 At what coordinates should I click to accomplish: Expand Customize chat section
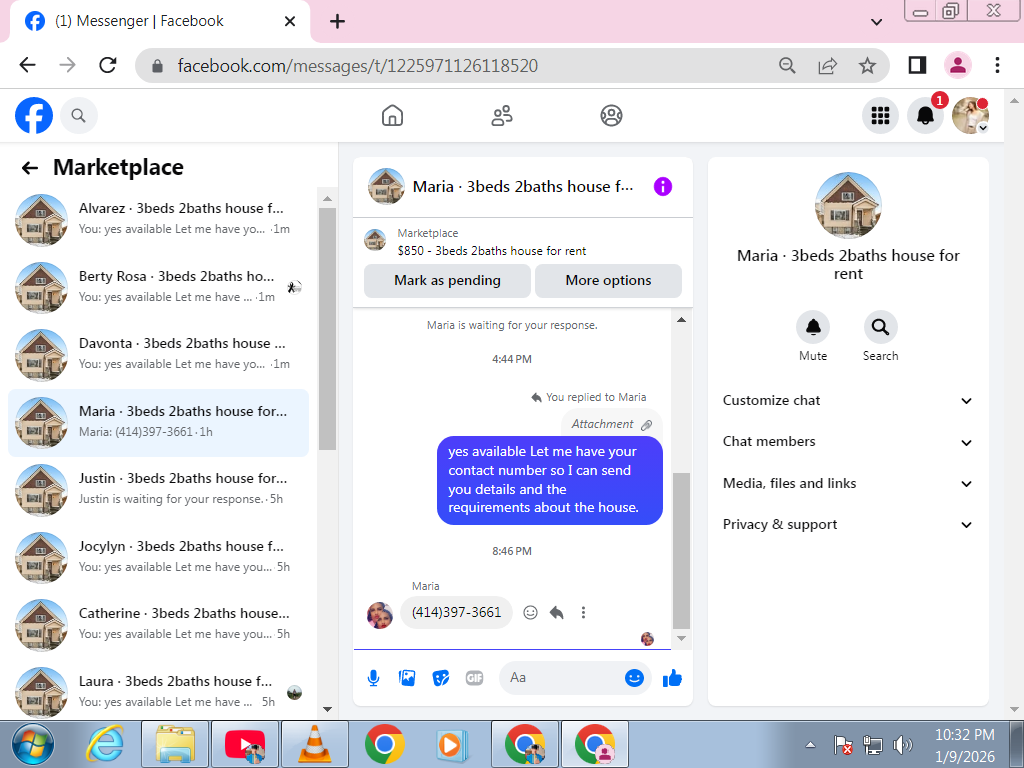pos(848,401)
